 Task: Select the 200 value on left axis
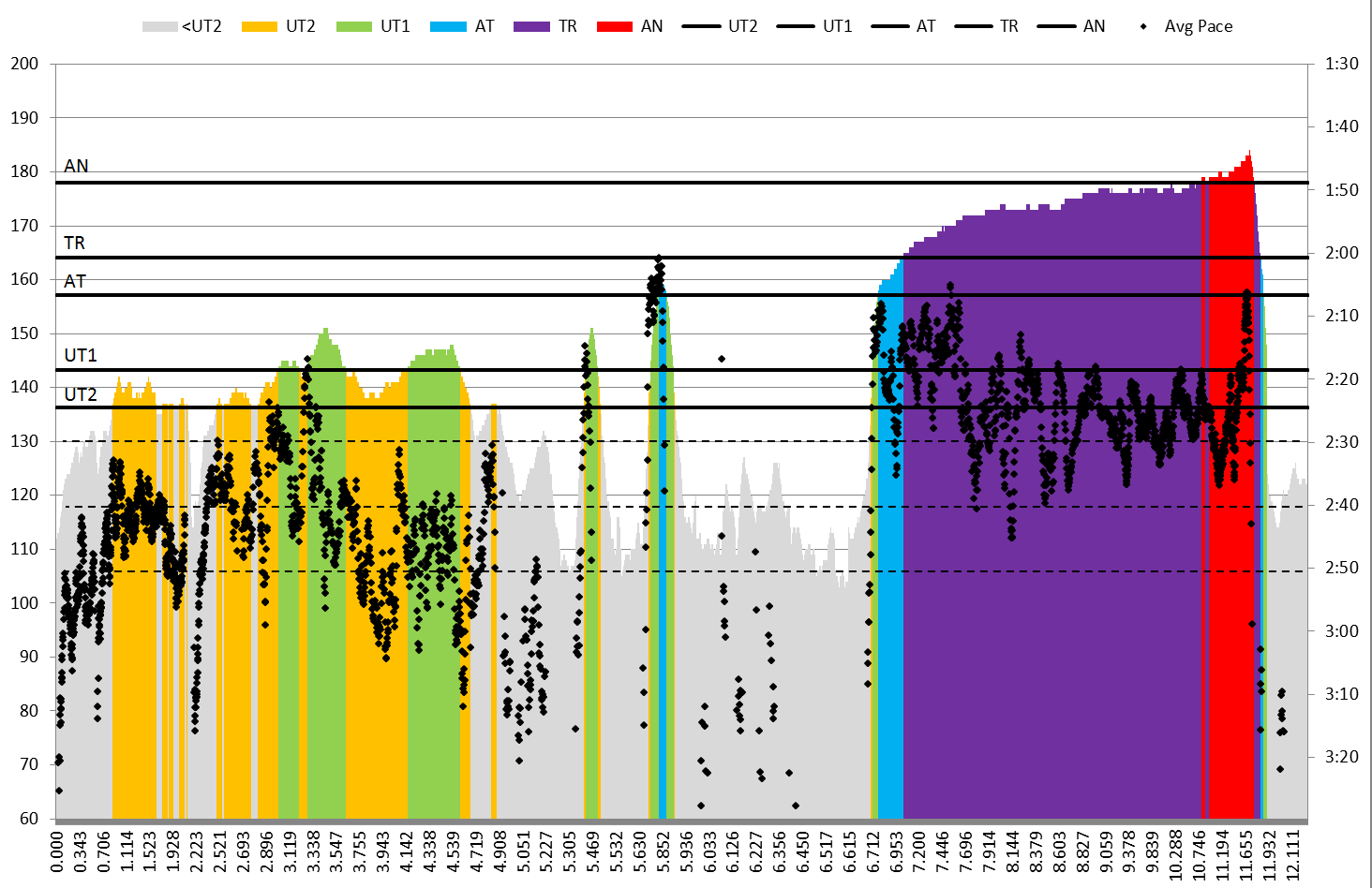click(25, 64)
